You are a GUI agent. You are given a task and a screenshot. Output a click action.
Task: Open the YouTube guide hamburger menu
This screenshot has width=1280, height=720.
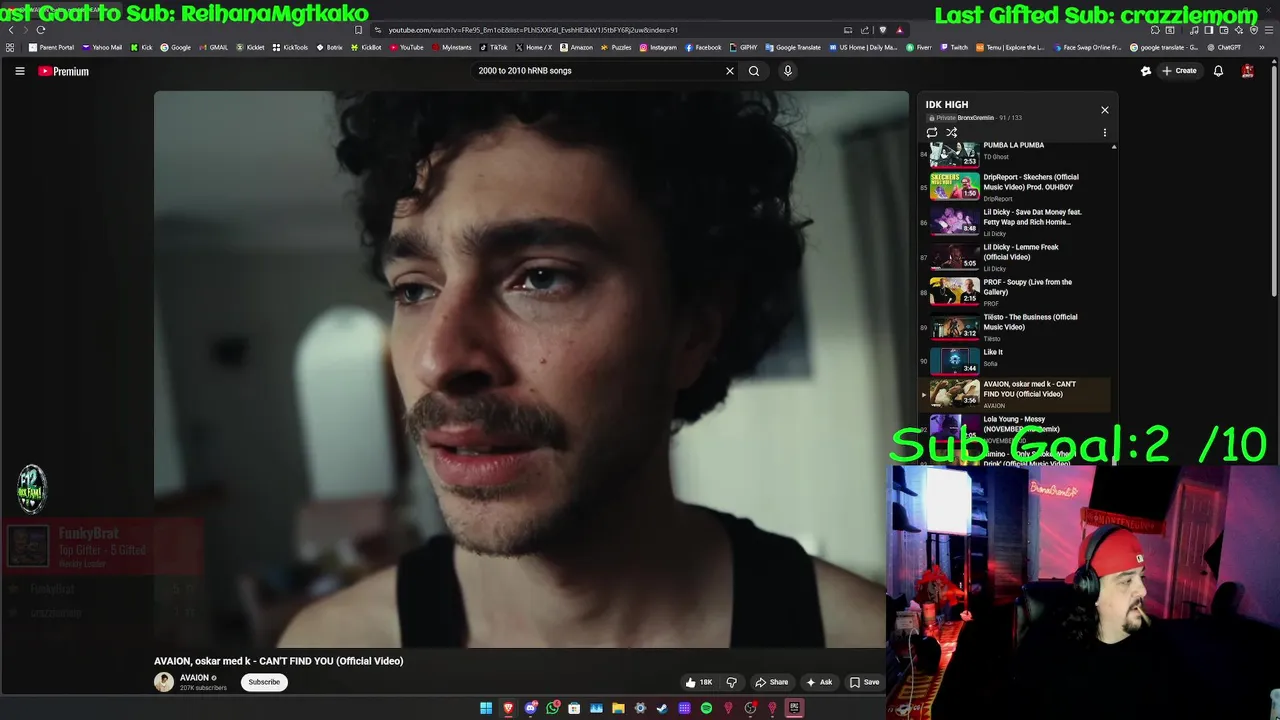coord(19,71)
